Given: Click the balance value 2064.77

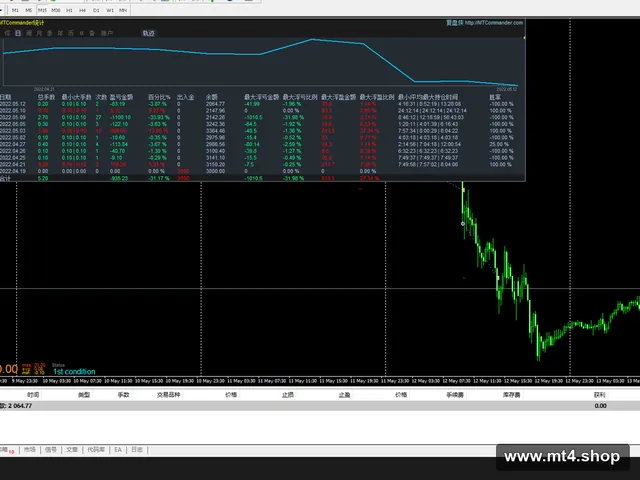Looking at the screenshot, I should 215,104.
